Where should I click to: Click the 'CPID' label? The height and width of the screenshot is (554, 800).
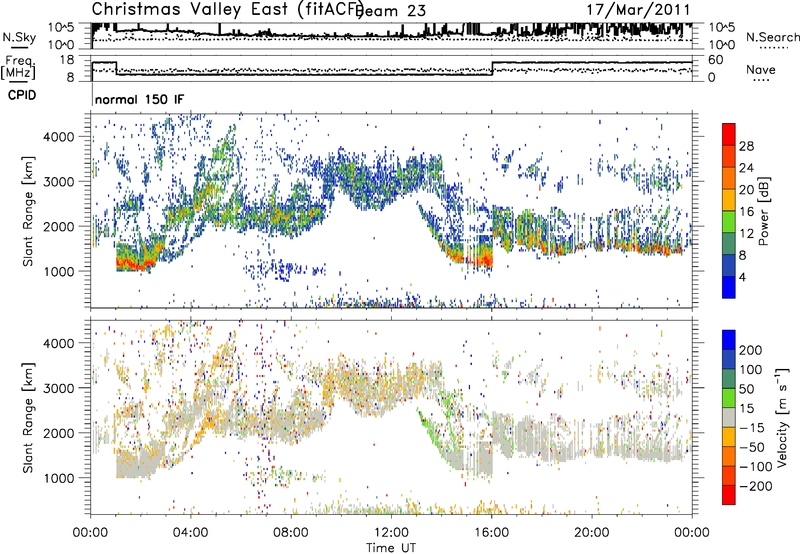(22, 95)
